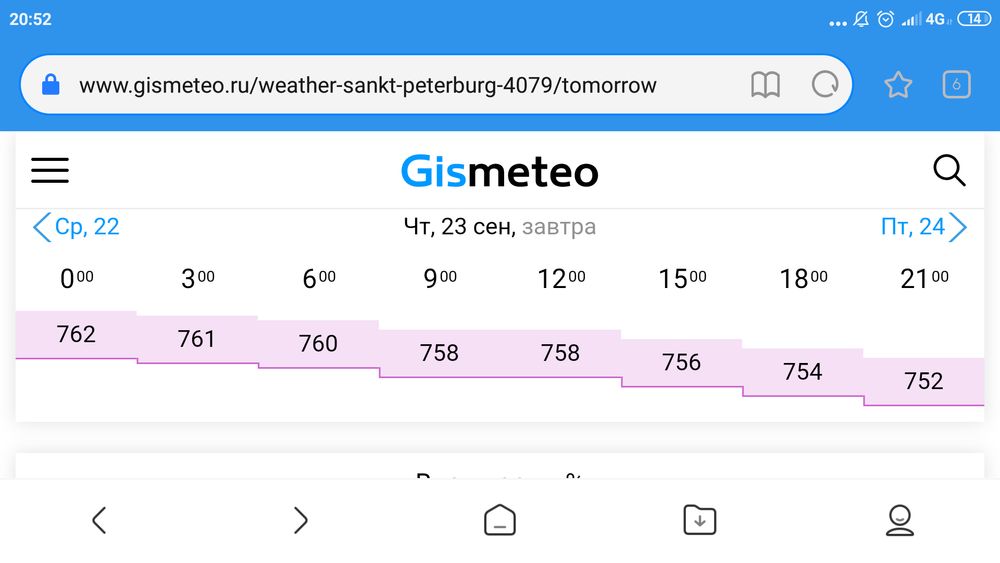
Task: Open the tab switcher showing 6 tabs
Action: point(956,85)
